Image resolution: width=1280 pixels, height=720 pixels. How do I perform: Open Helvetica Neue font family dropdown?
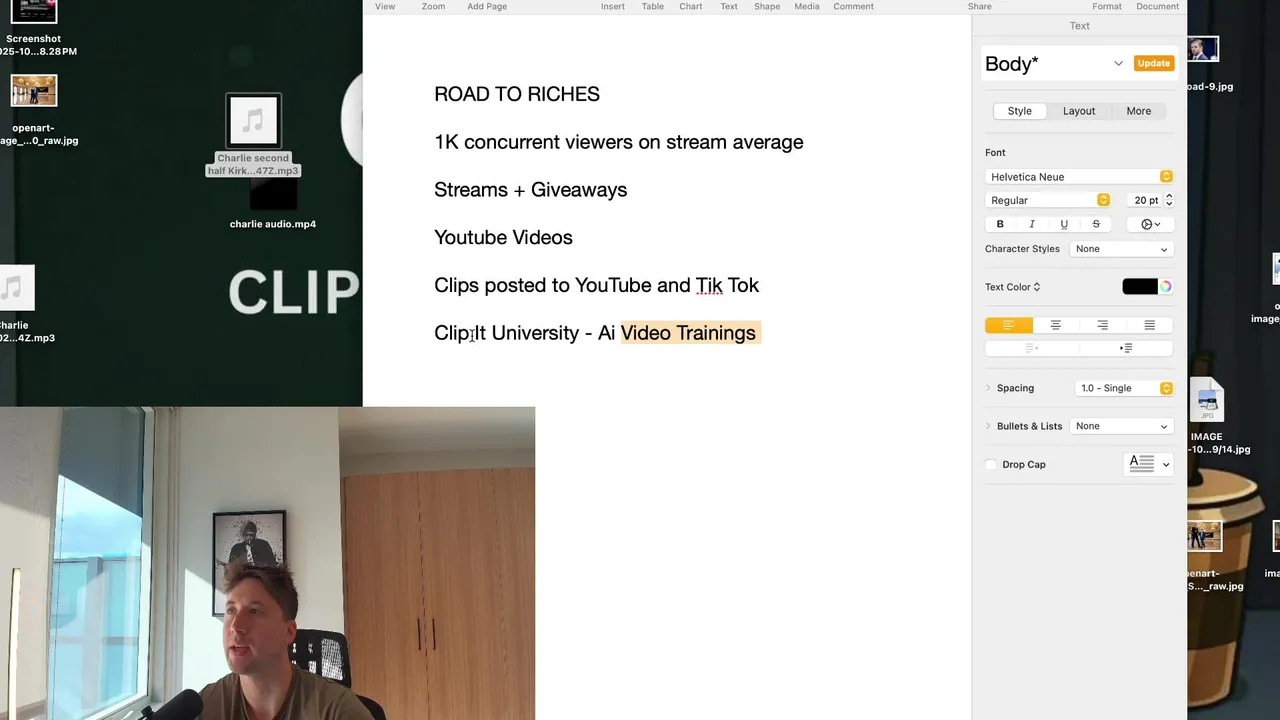tap(1079, 177)
